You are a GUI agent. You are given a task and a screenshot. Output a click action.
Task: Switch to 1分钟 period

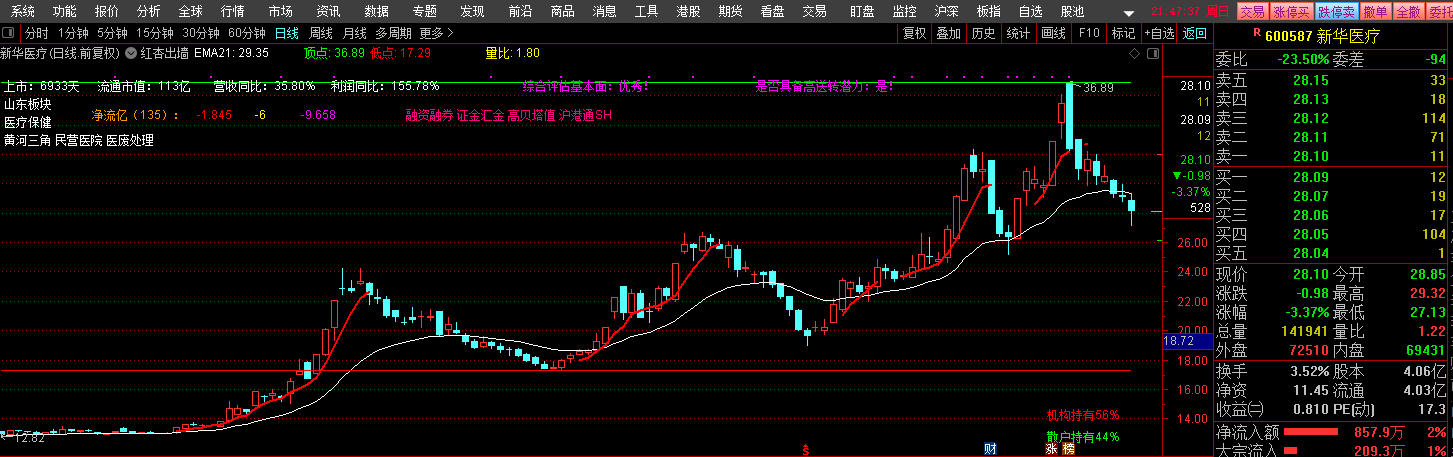pos(73,33)
